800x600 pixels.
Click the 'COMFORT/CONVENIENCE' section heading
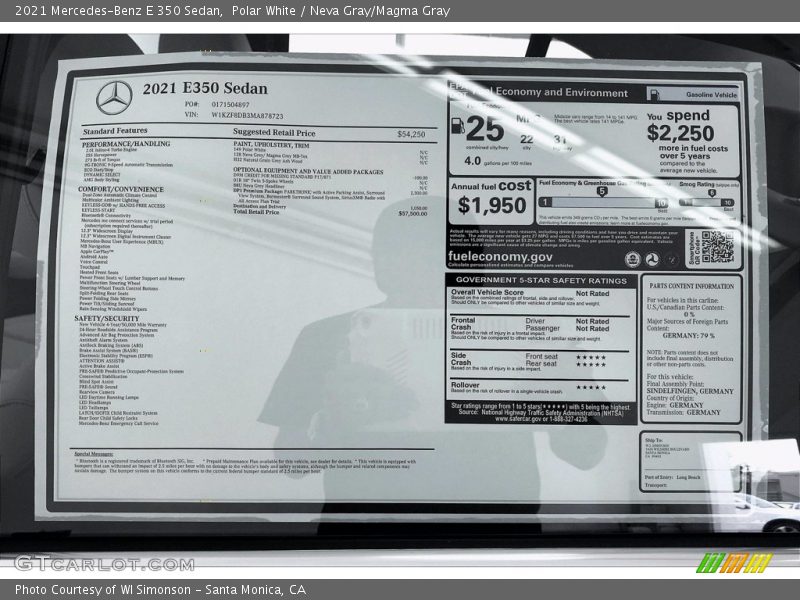[121, 189]
